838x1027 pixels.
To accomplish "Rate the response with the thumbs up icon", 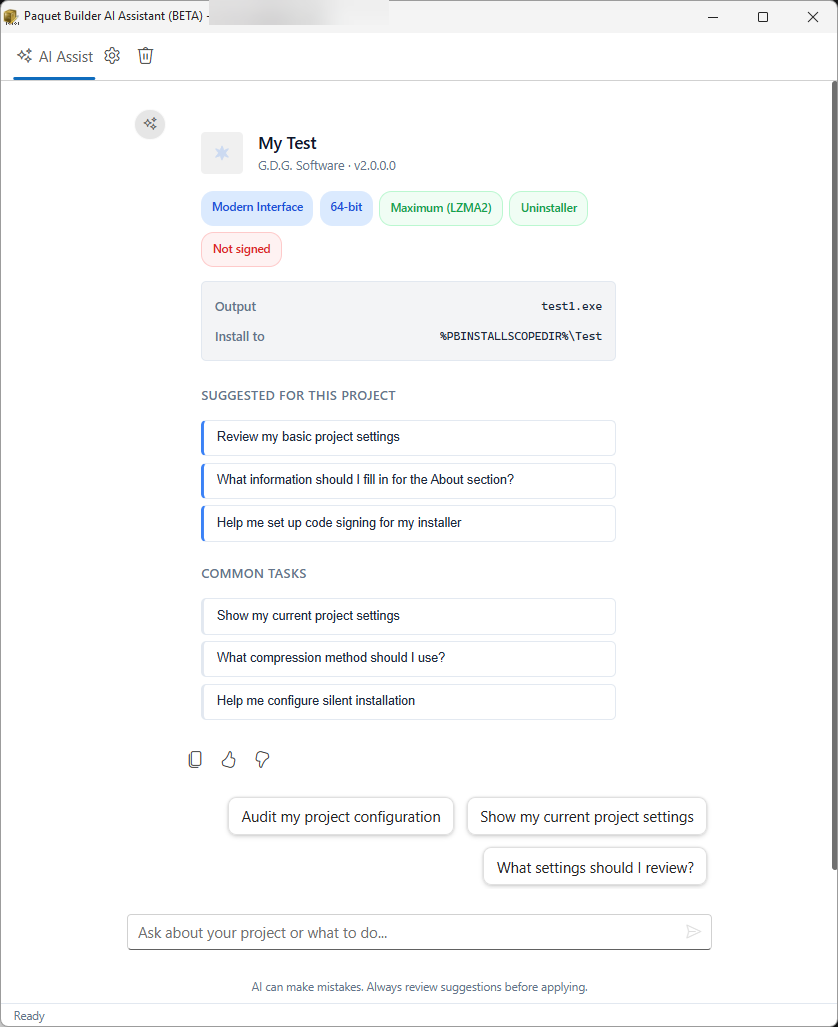I will (228, 759).
